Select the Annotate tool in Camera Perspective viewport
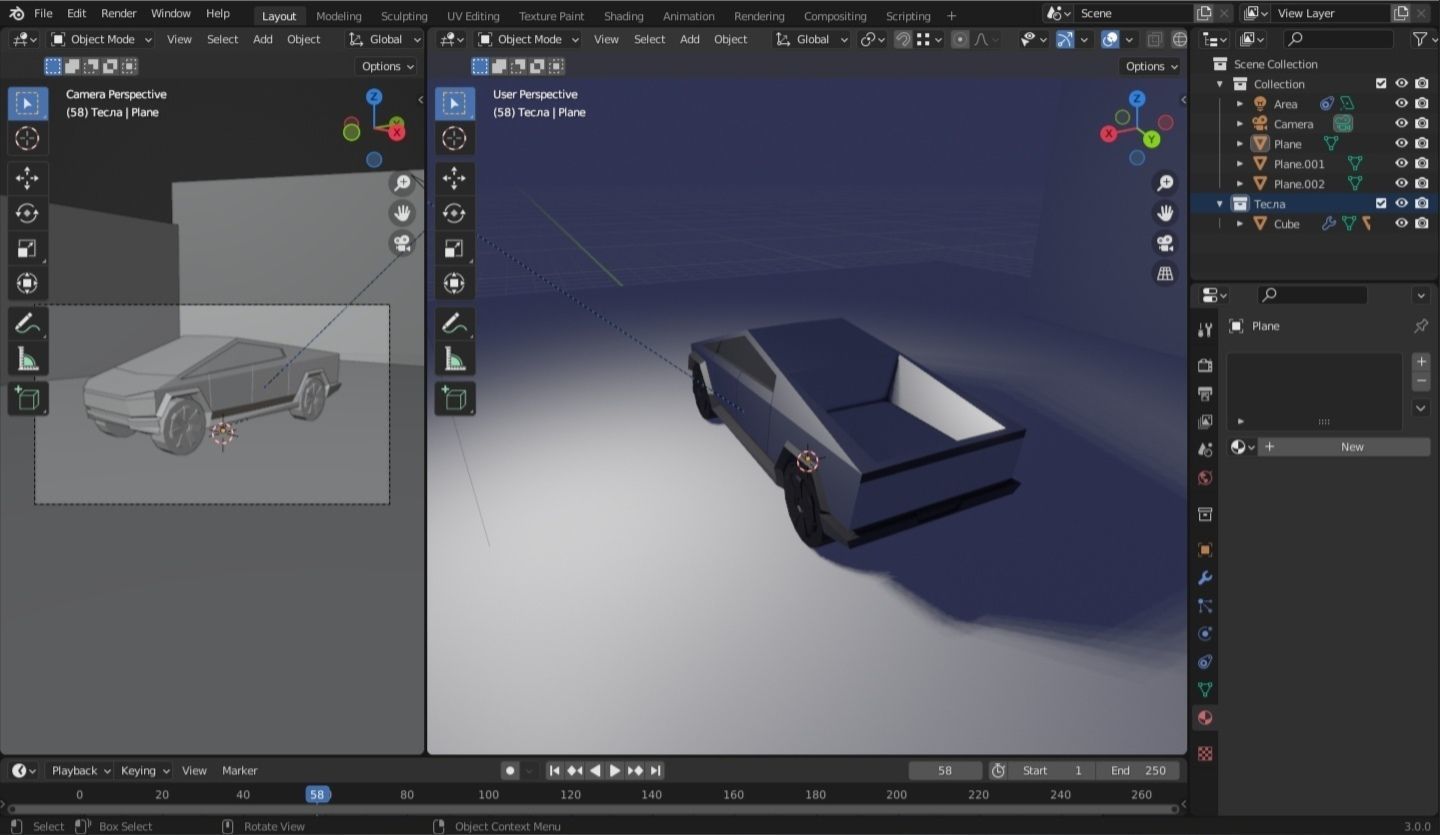Image resolution: width=1440 pixels, height=835 pixels. pos(27,323)
